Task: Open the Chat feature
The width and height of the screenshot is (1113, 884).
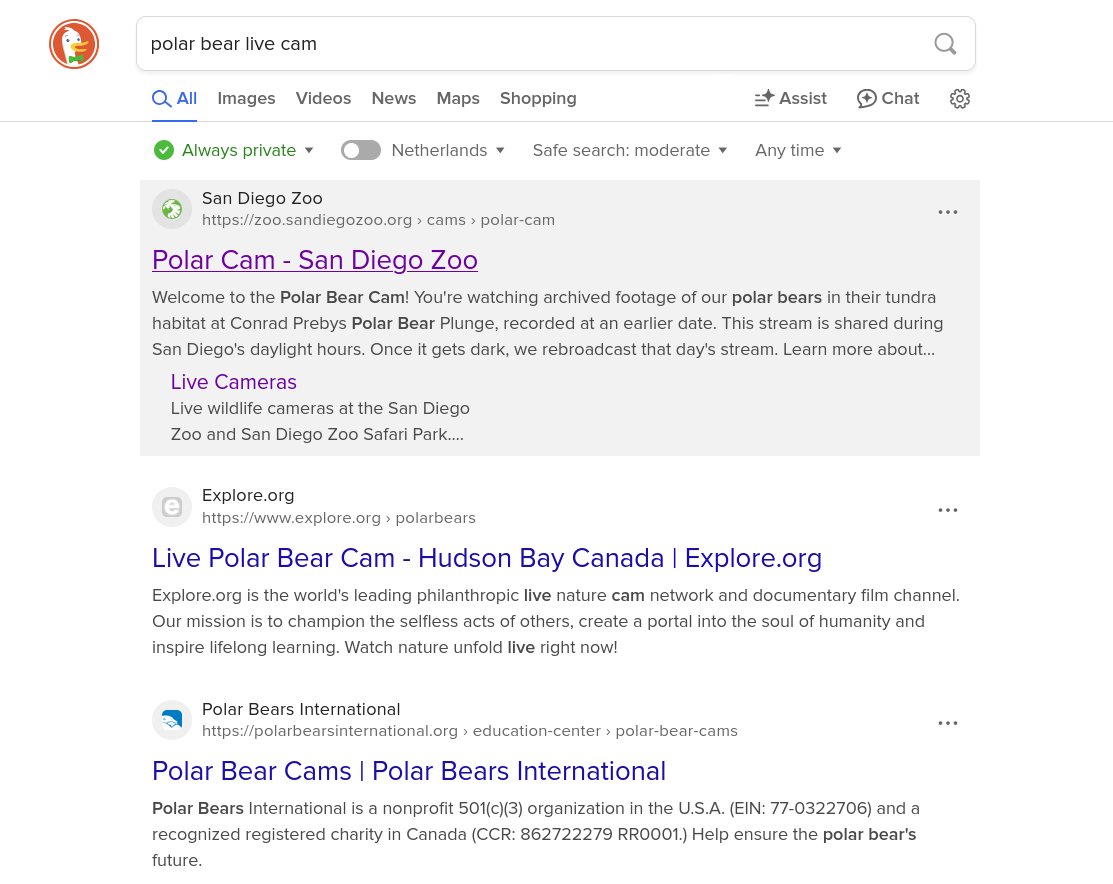Action: 888,99
